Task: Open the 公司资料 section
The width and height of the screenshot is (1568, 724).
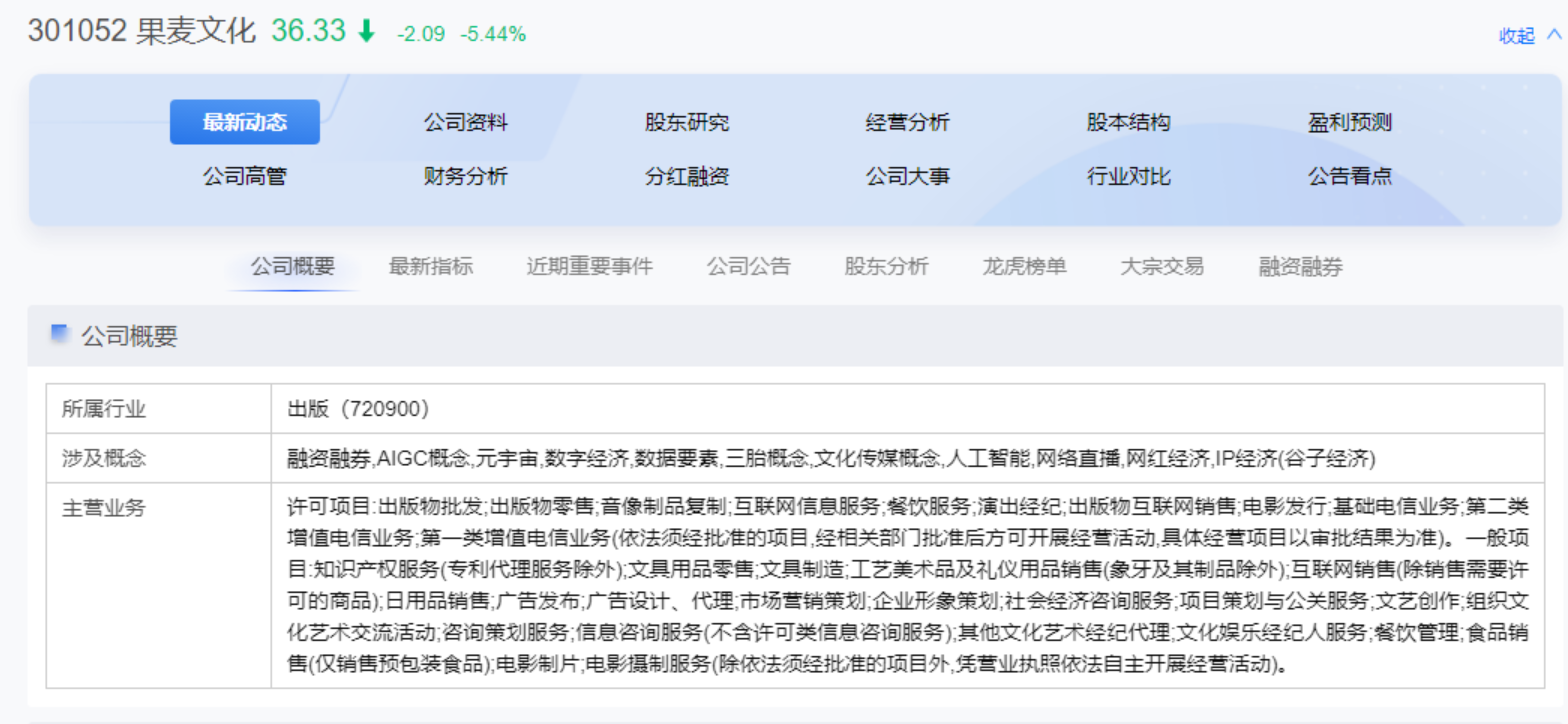Action: point(466,123)
